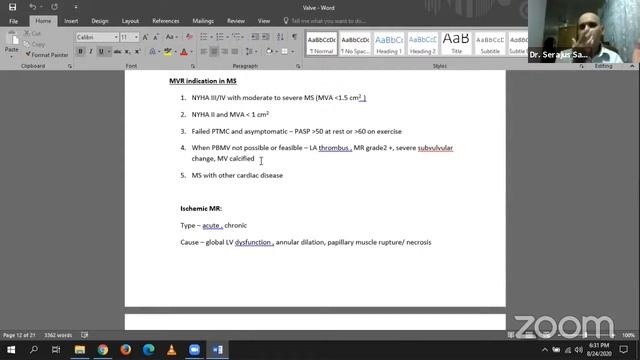
Task: Switch to the Insert tab
Action: click(71, 21)
